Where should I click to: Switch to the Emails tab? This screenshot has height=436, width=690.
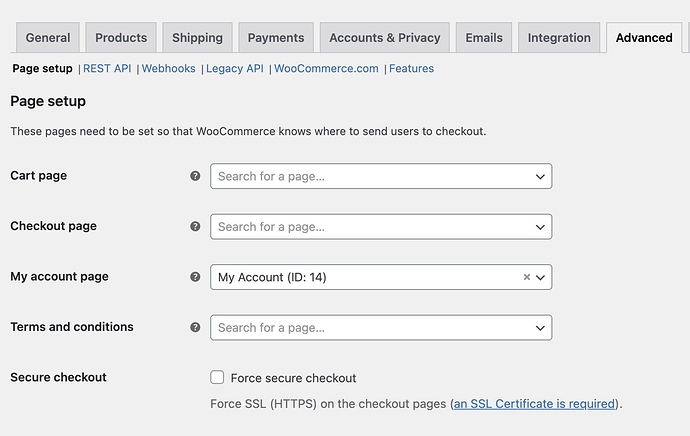point(484,38)
